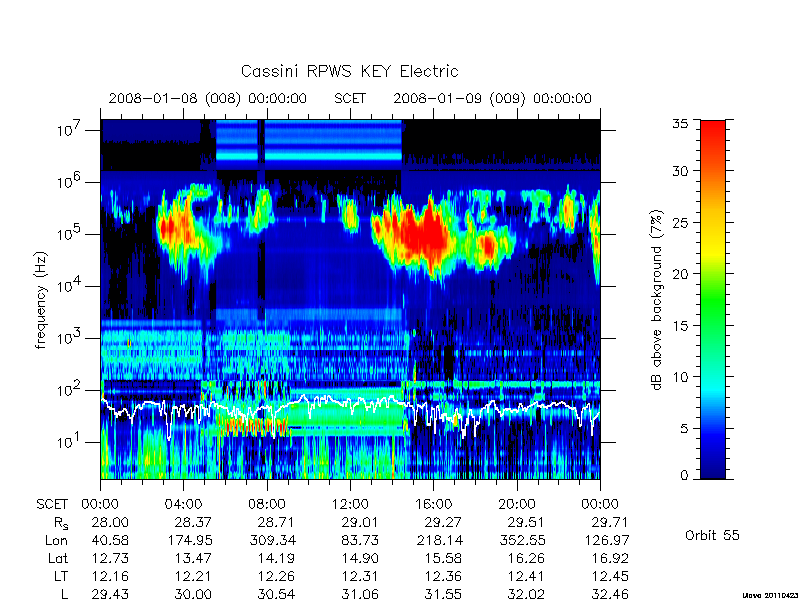The height and width of the screenshot is (600, 800).
Task: Click the color bar tick label "30"
Action: 680,171
